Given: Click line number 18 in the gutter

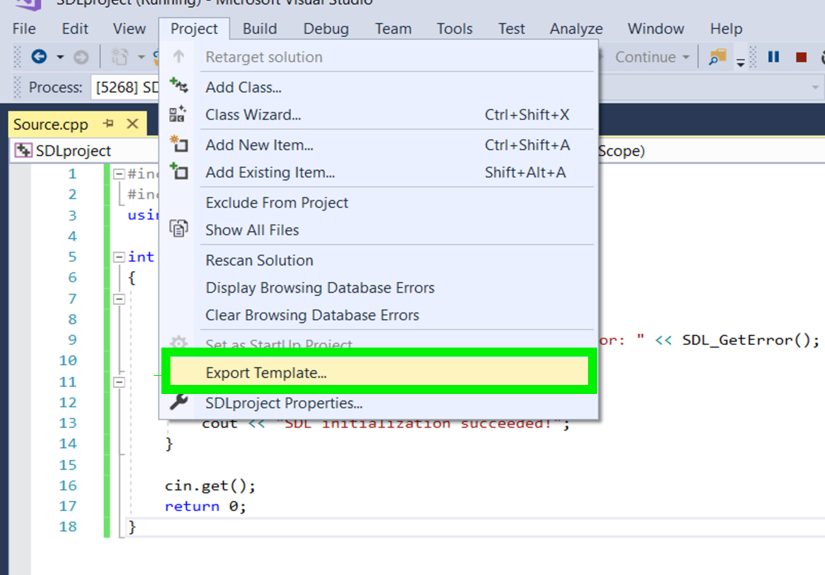Looking at the screenshot, I should [68, 526].
